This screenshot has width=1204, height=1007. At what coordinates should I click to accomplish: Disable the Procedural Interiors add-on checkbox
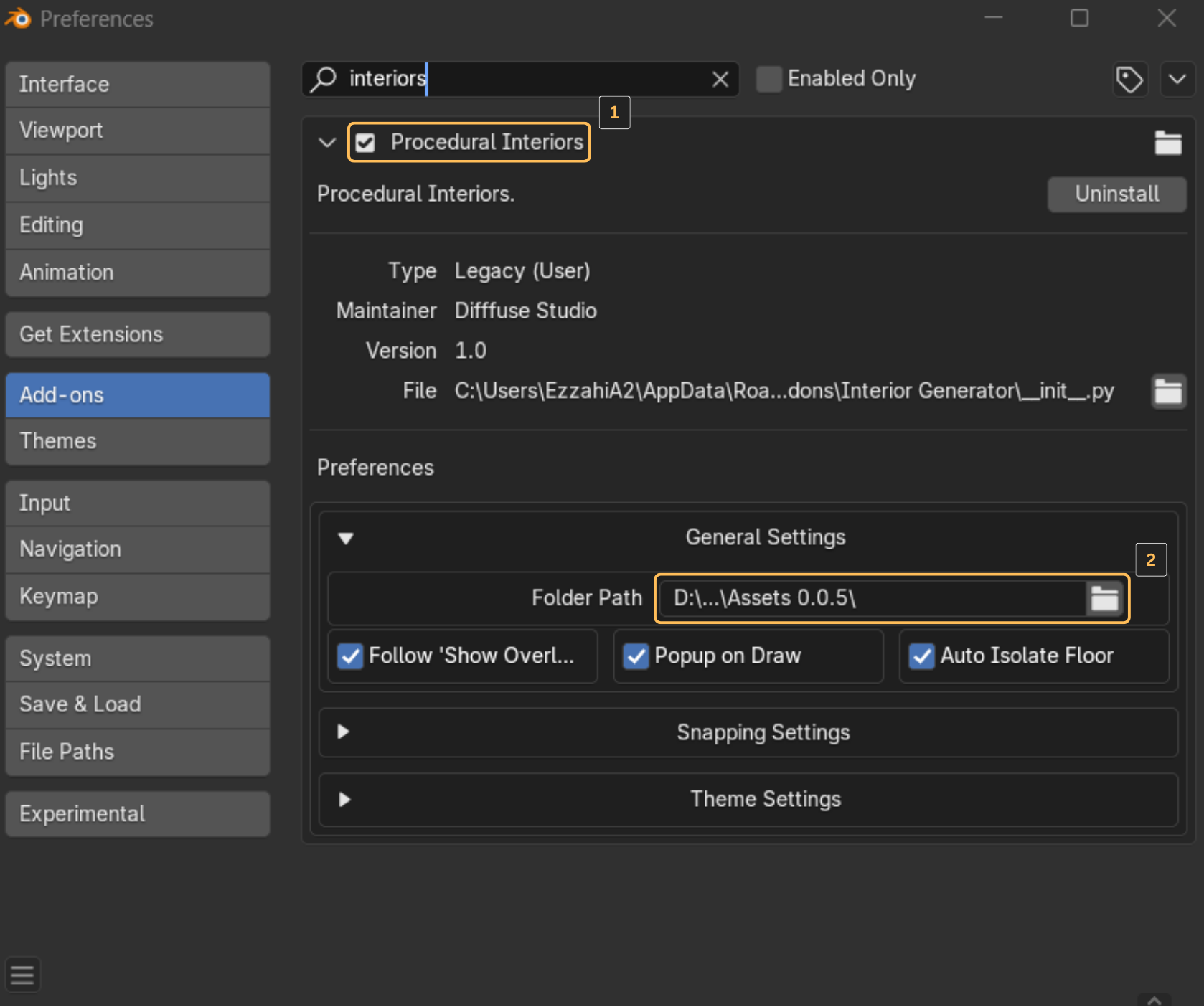pos(365,143)
